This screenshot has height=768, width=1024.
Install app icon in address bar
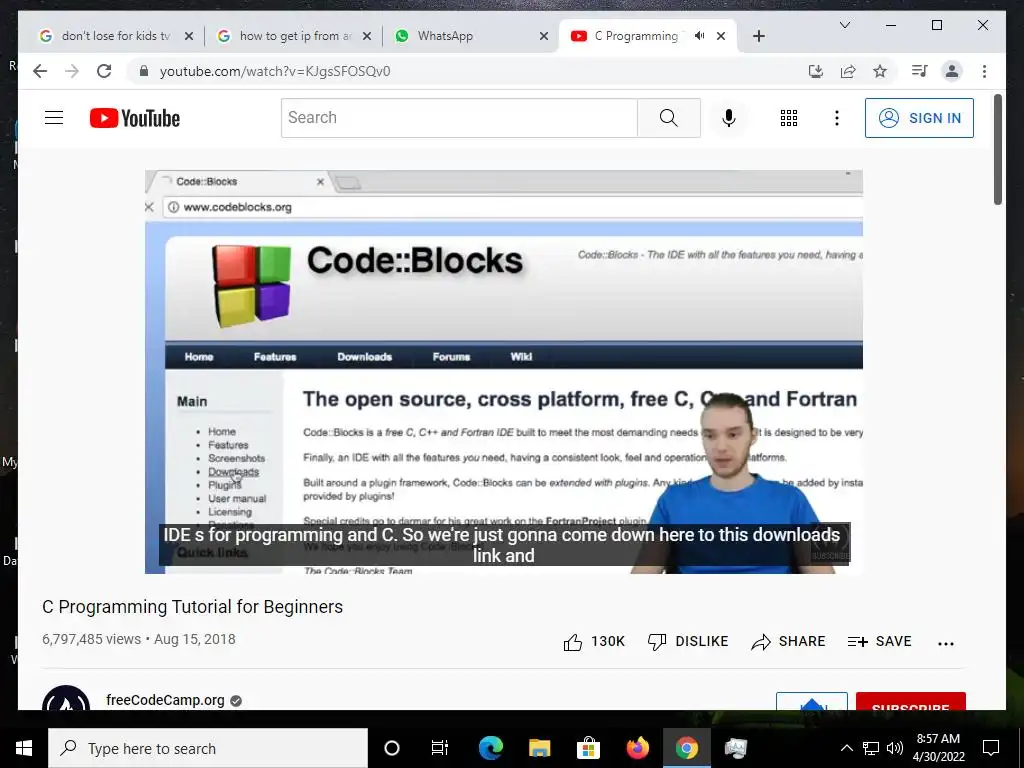(x=816, y=71)
